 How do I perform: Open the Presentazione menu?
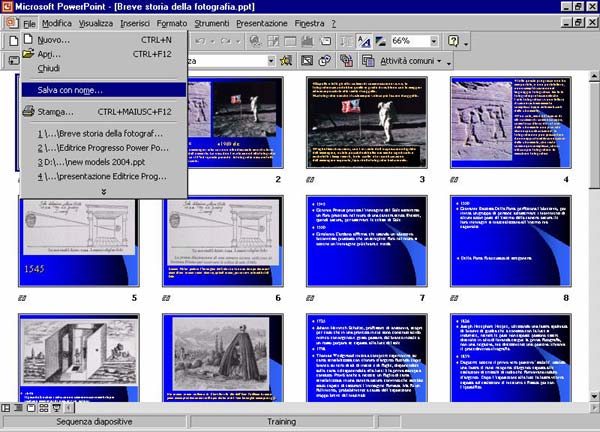[262, 24]
